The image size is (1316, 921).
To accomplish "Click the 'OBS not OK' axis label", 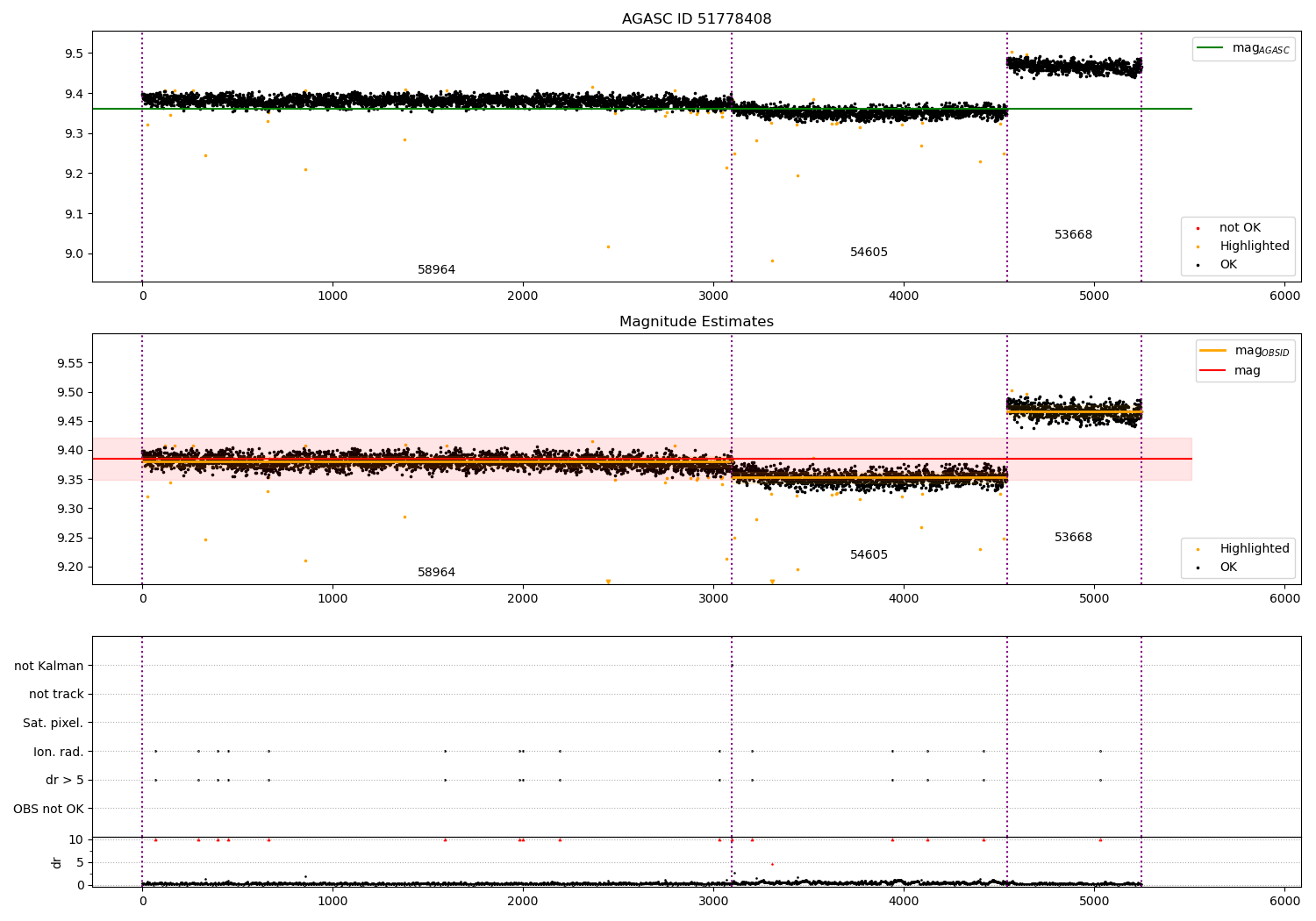I will click(48, 809).
